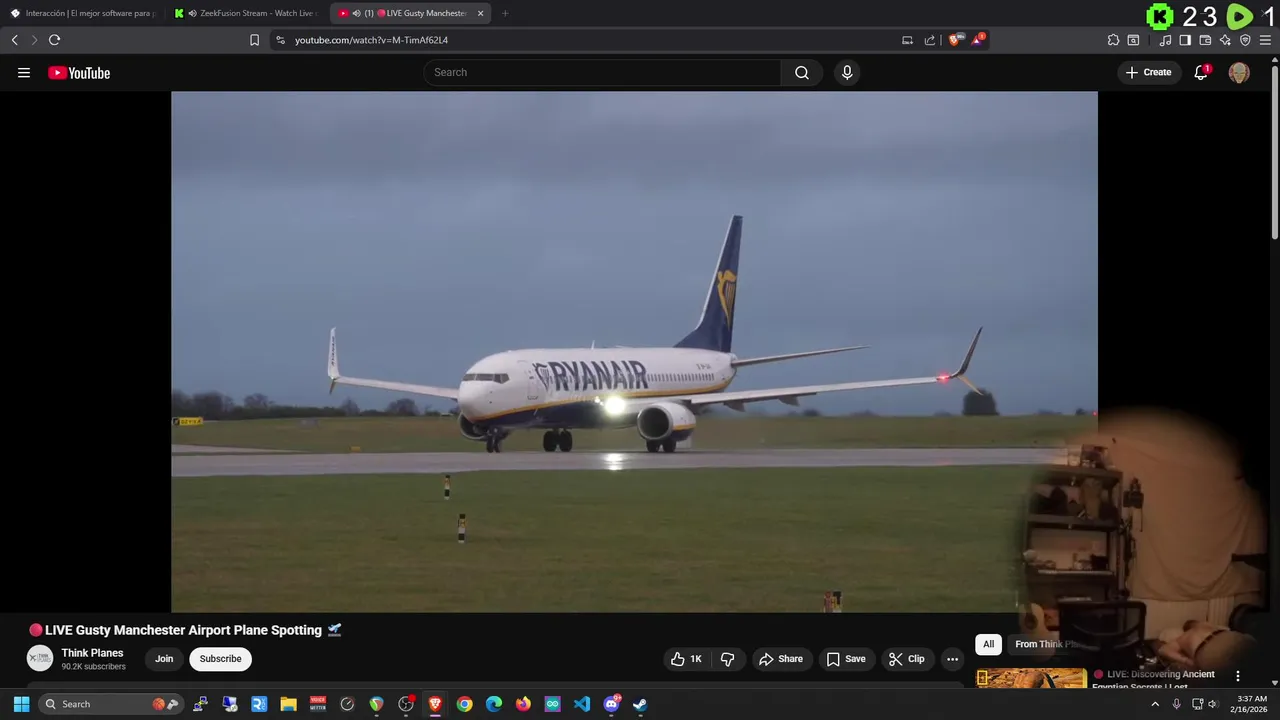Open the volume control in system tray
Image resolution: width=1280 pixels, height=720 pixels.
[x=1213, y=704]
